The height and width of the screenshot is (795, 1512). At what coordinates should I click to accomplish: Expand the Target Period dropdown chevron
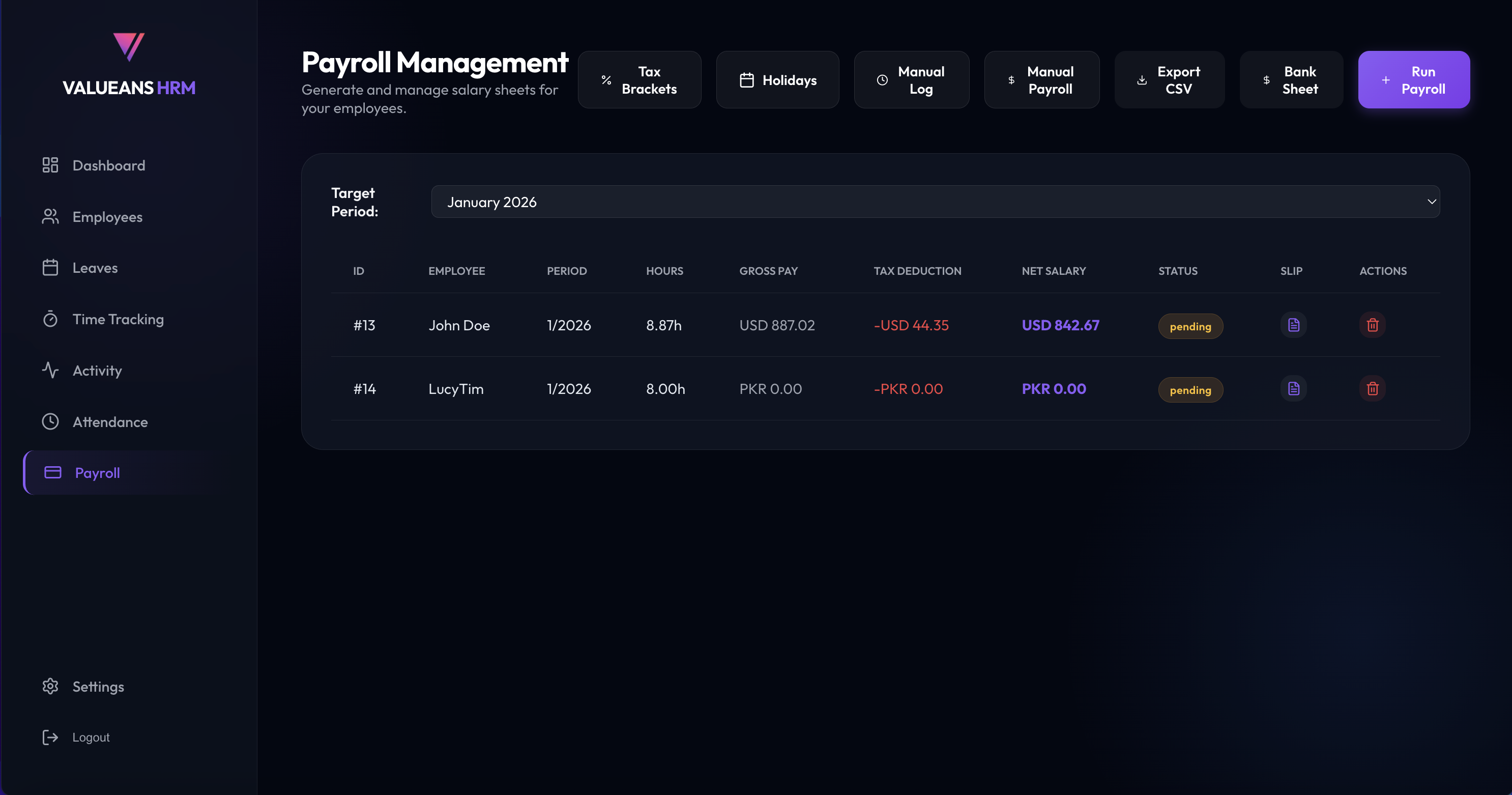click(1432, 202)
